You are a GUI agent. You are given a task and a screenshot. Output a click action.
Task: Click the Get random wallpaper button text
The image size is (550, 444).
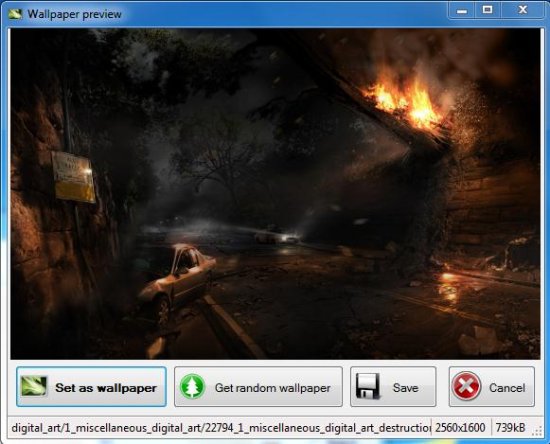tap(273, 388)
